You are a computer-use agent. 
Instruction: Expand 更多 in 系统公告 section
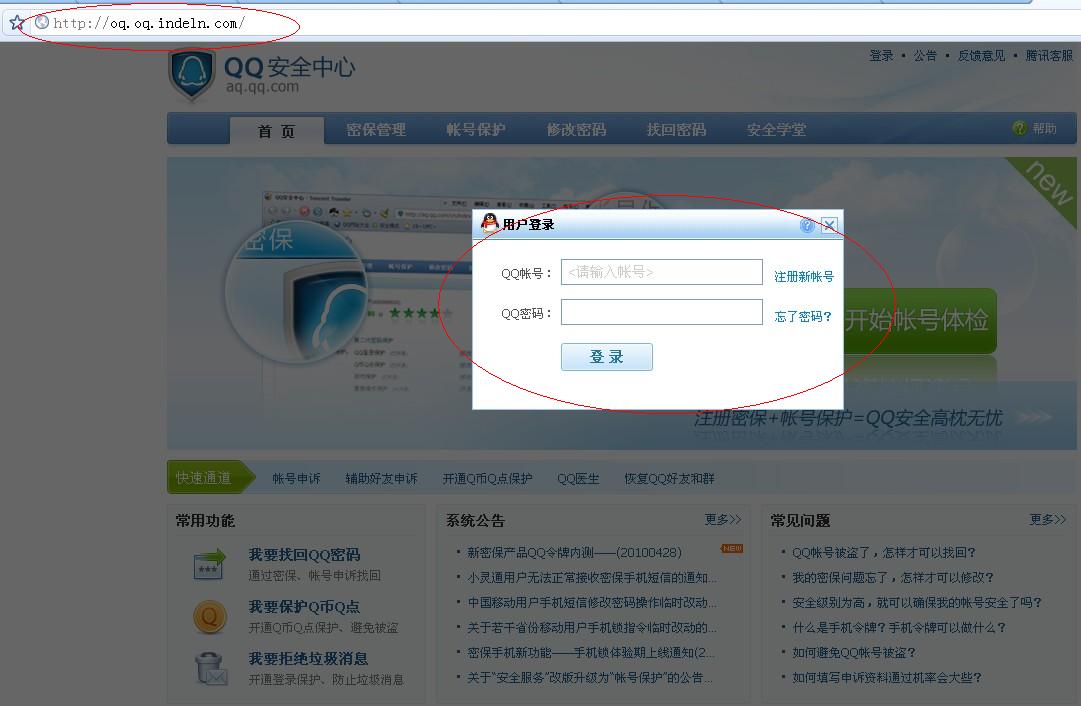pos(723,519)
